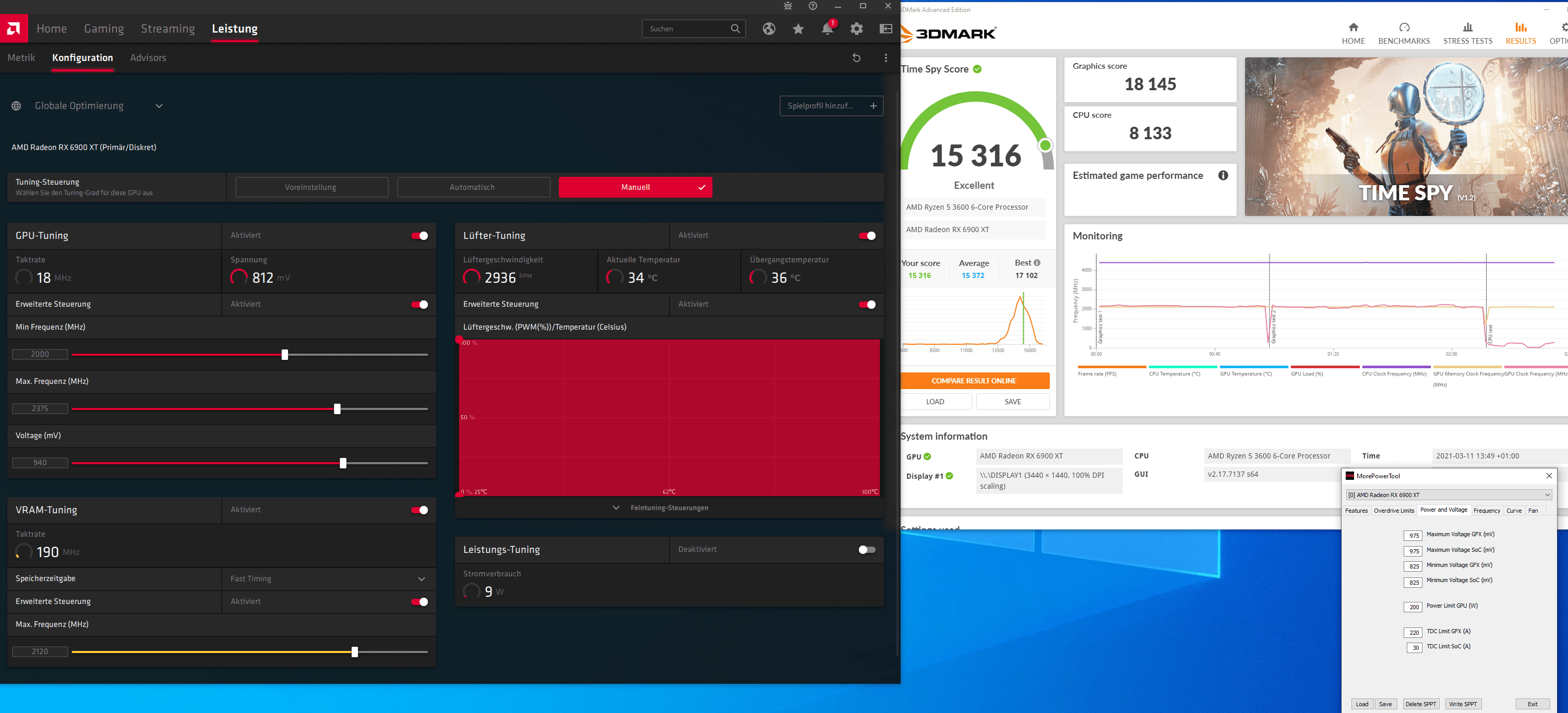Screen dimensions: 1568x713
Task: Turn off the VRAM-Tuning toggle
Action: tap(420, 510)
